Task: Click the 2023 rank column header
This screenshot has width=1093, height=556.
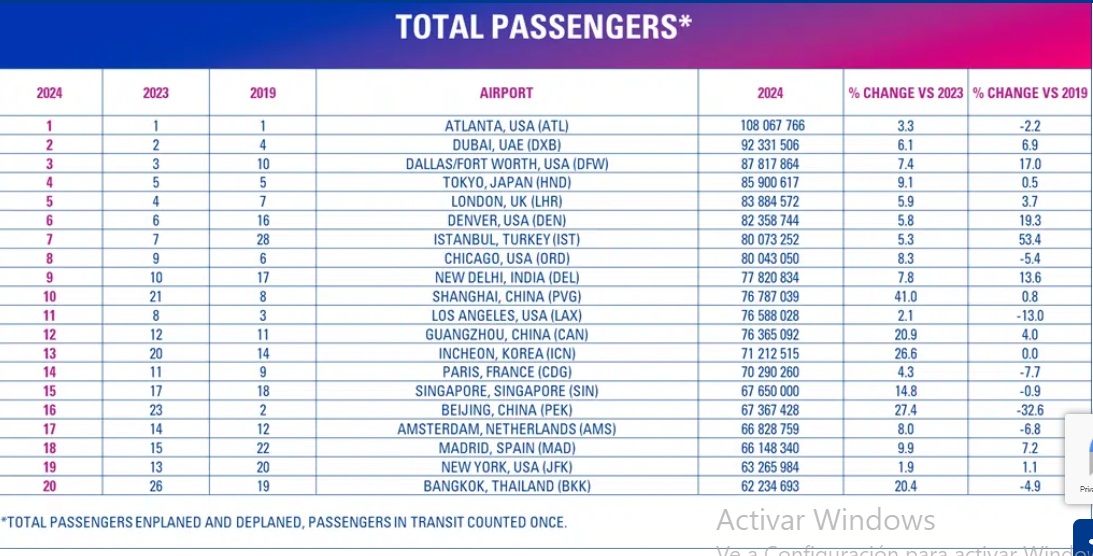Action: 155,93
